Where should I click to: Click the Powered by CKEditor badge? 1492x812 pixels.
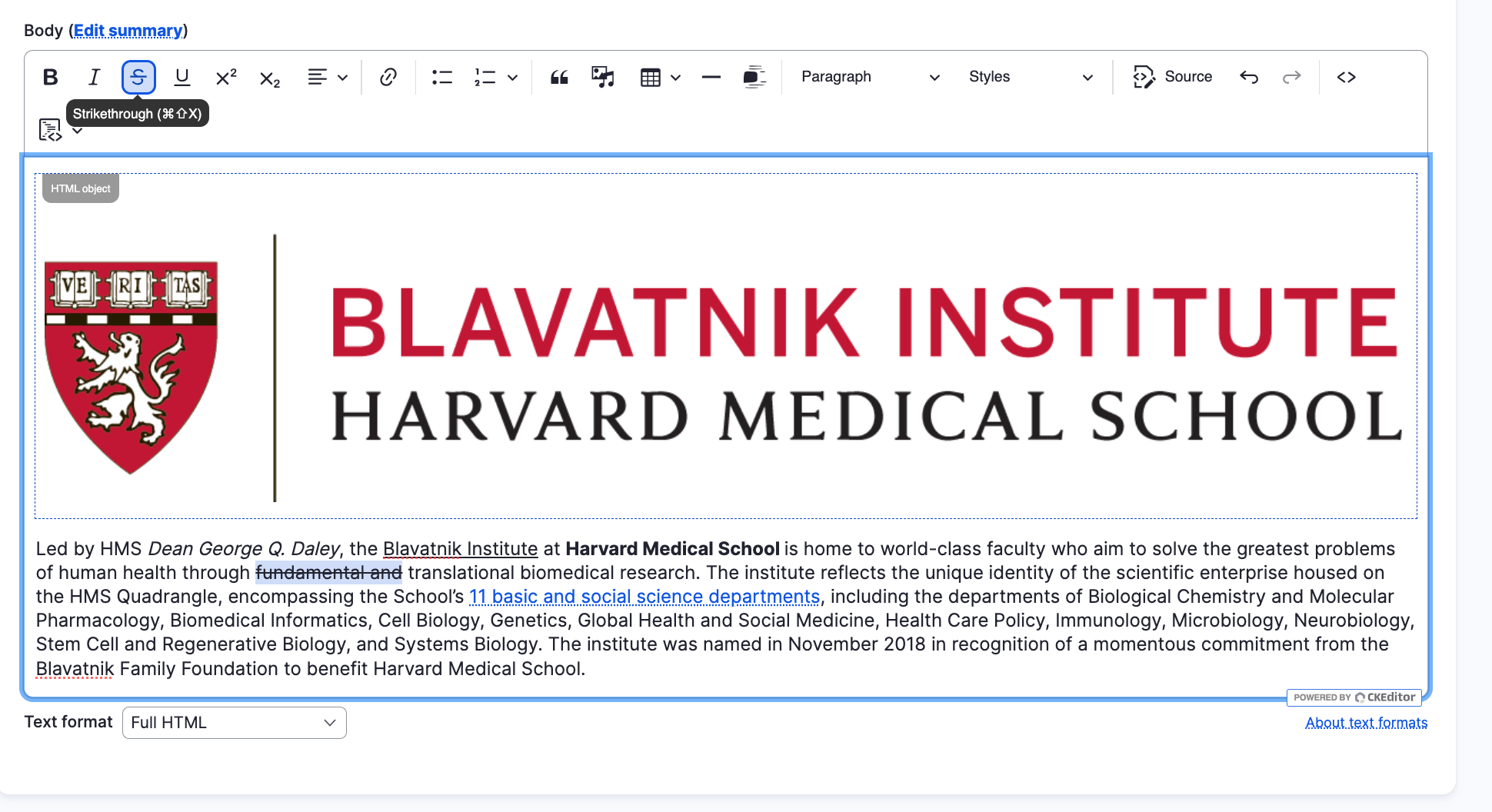click(1354, 697)
